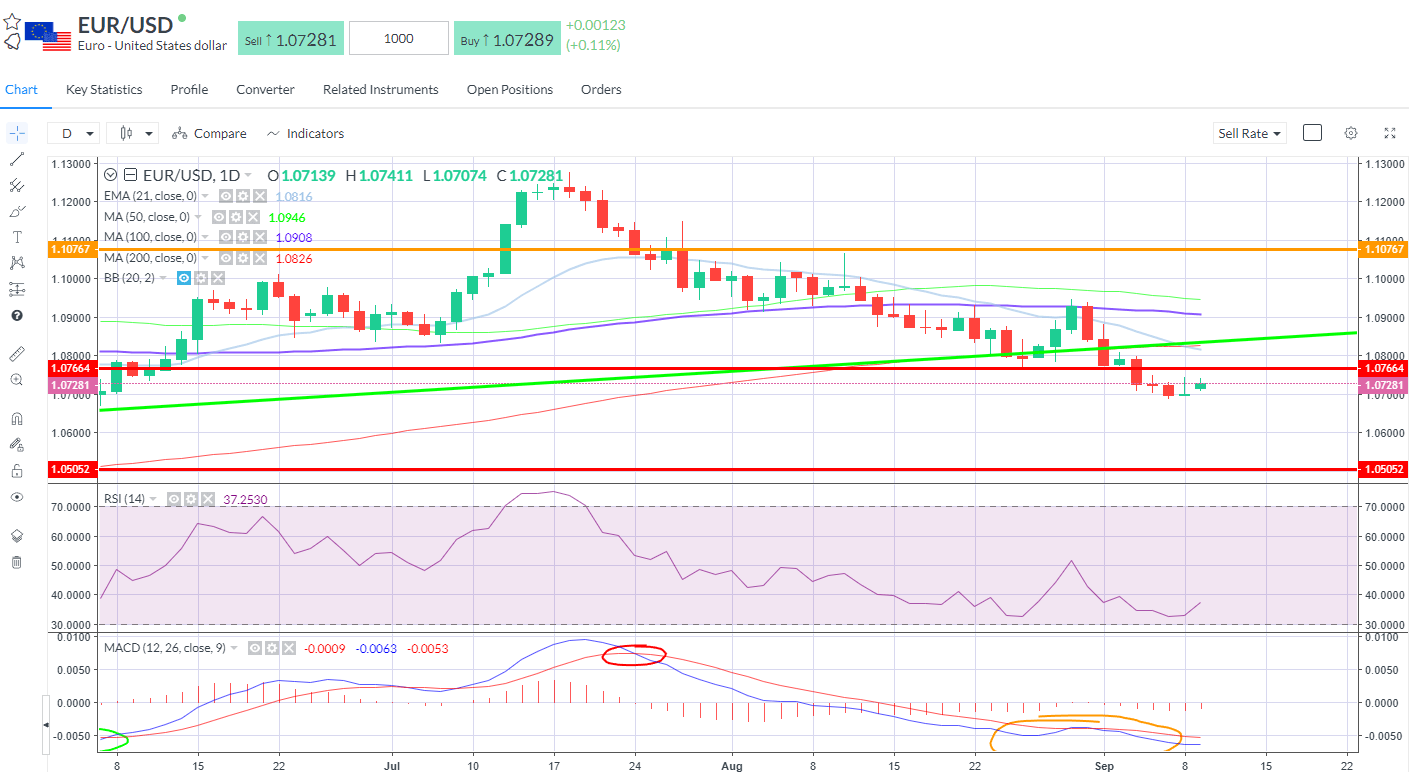Tick the checkbox next to Sell Rate
Screen dimensions: 1409x772
[1312, 133]
